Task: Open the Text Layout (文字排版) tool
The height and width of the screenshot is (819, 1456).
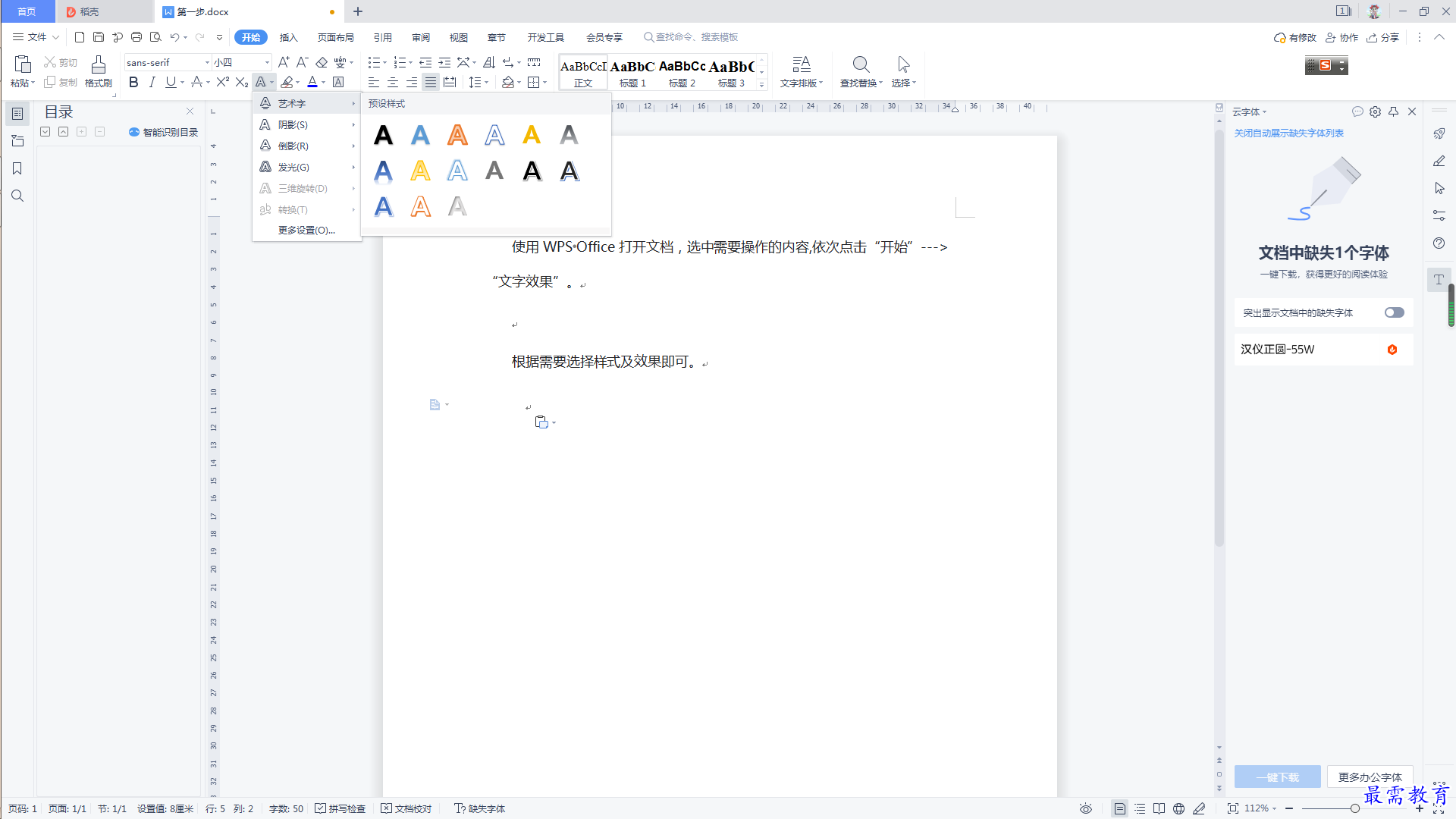Action: pos(801,72)
